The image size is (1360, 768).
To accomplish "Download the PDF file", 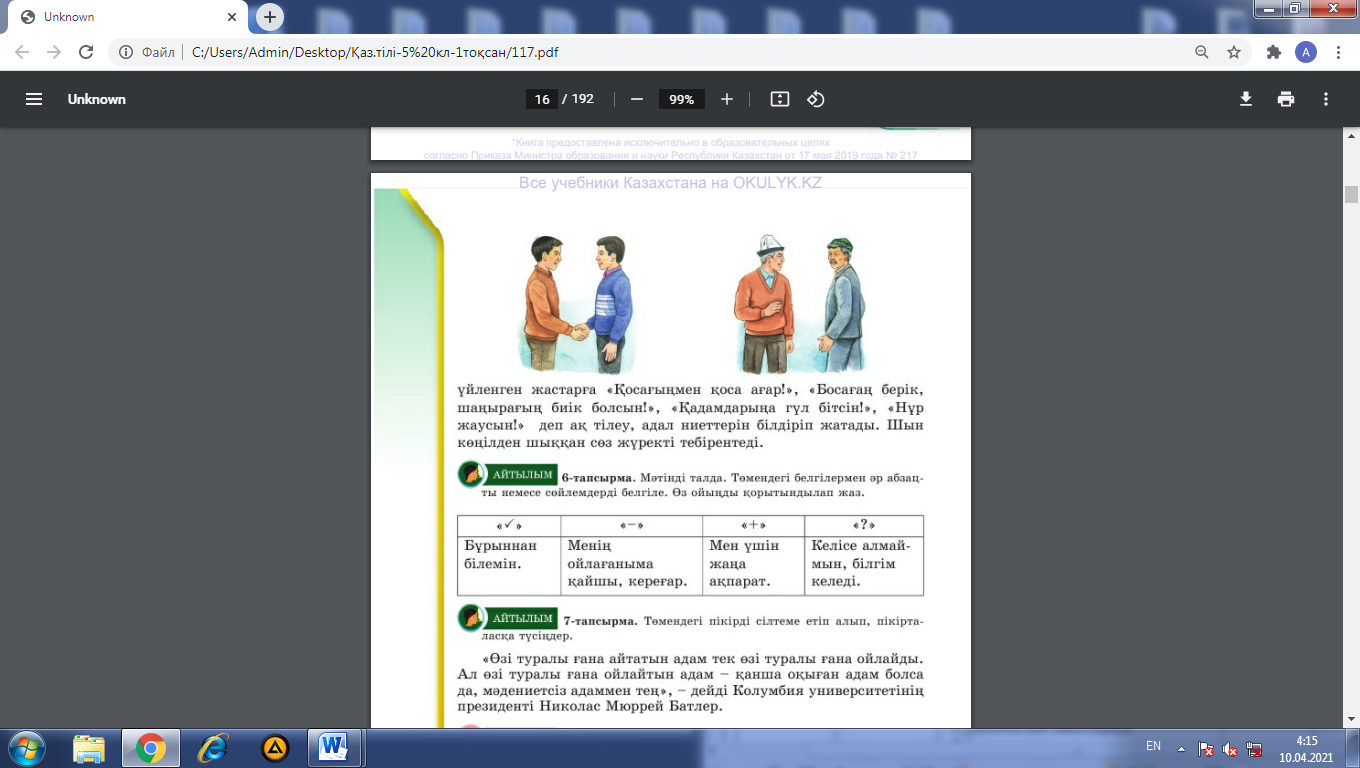I will pos(1246,99).
